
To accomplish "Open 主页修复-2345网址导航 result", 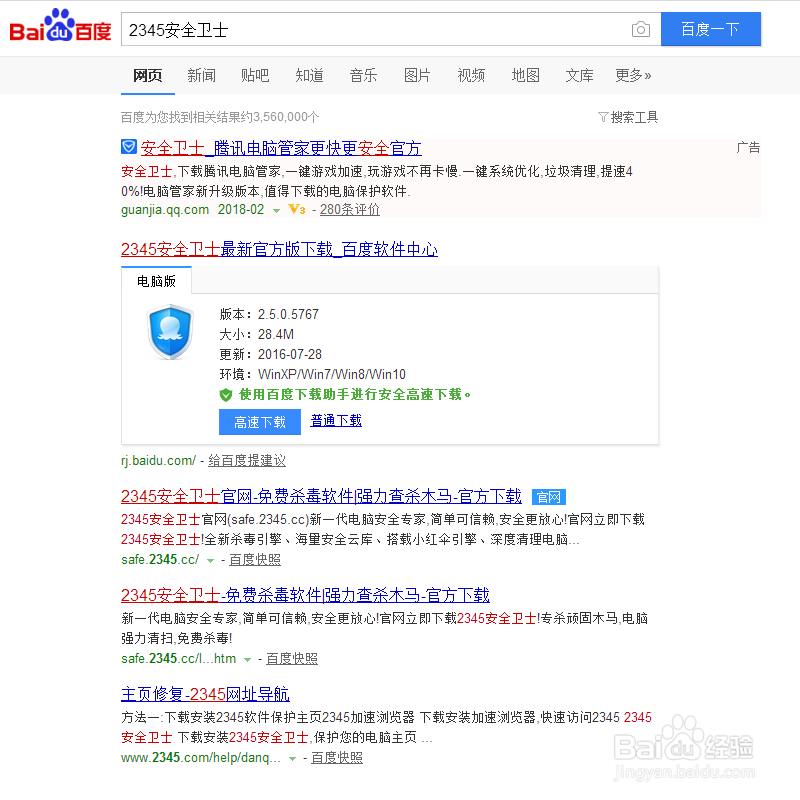I will coord(205,694).
